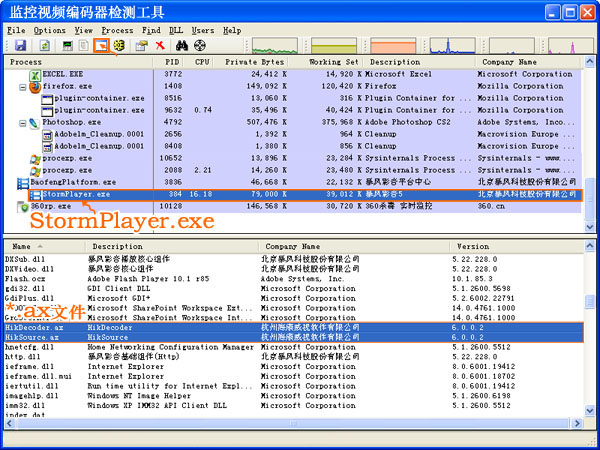Collapse the Photoshop.exe process tree
Screen dimensions: 600x450
pyautogui.click(x=22, y=123)
